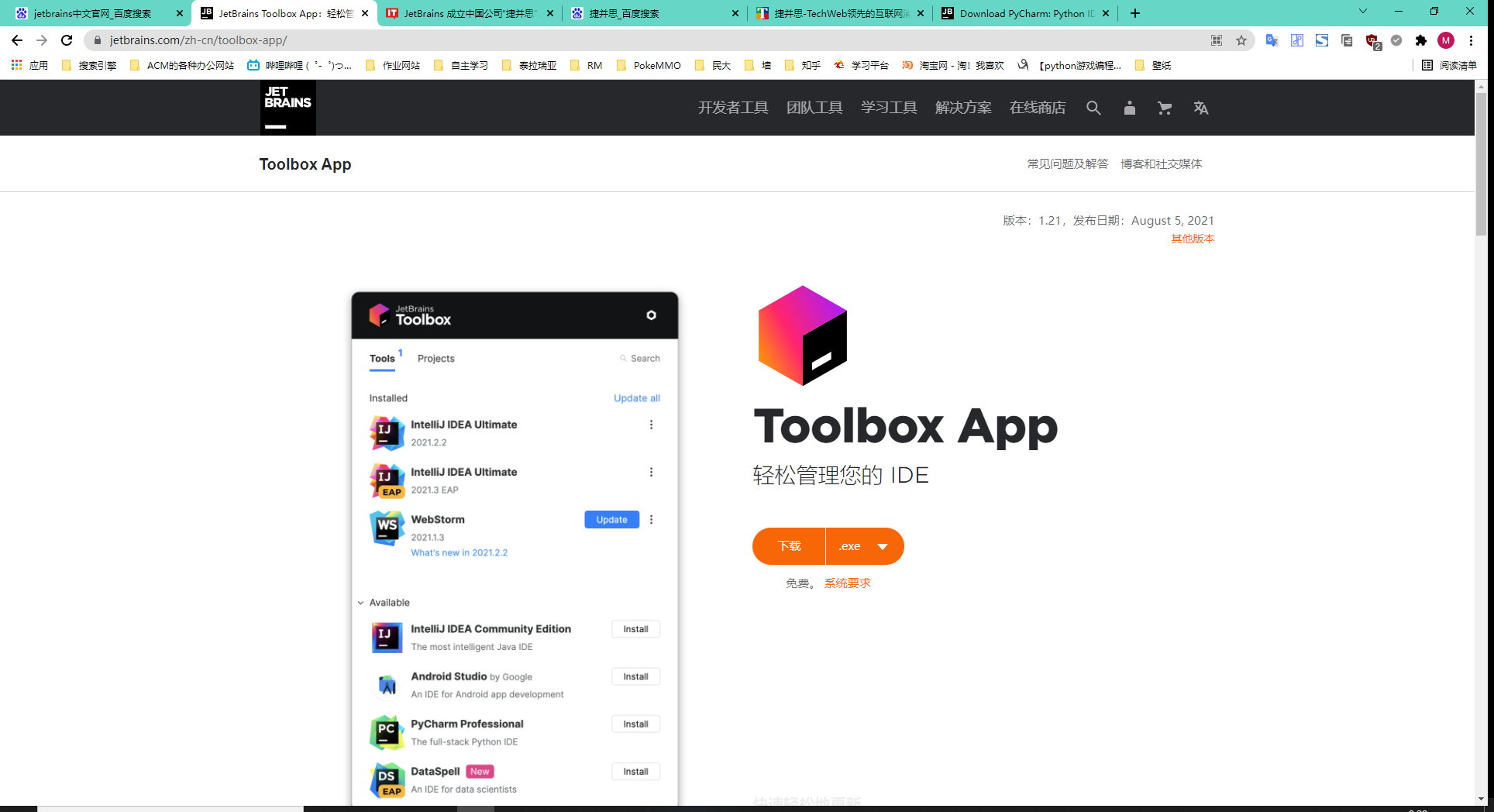Open the 淘宝网 bookmark
Image resolution: width=1494 pixels, height=812 pixels.
(953, 65)
